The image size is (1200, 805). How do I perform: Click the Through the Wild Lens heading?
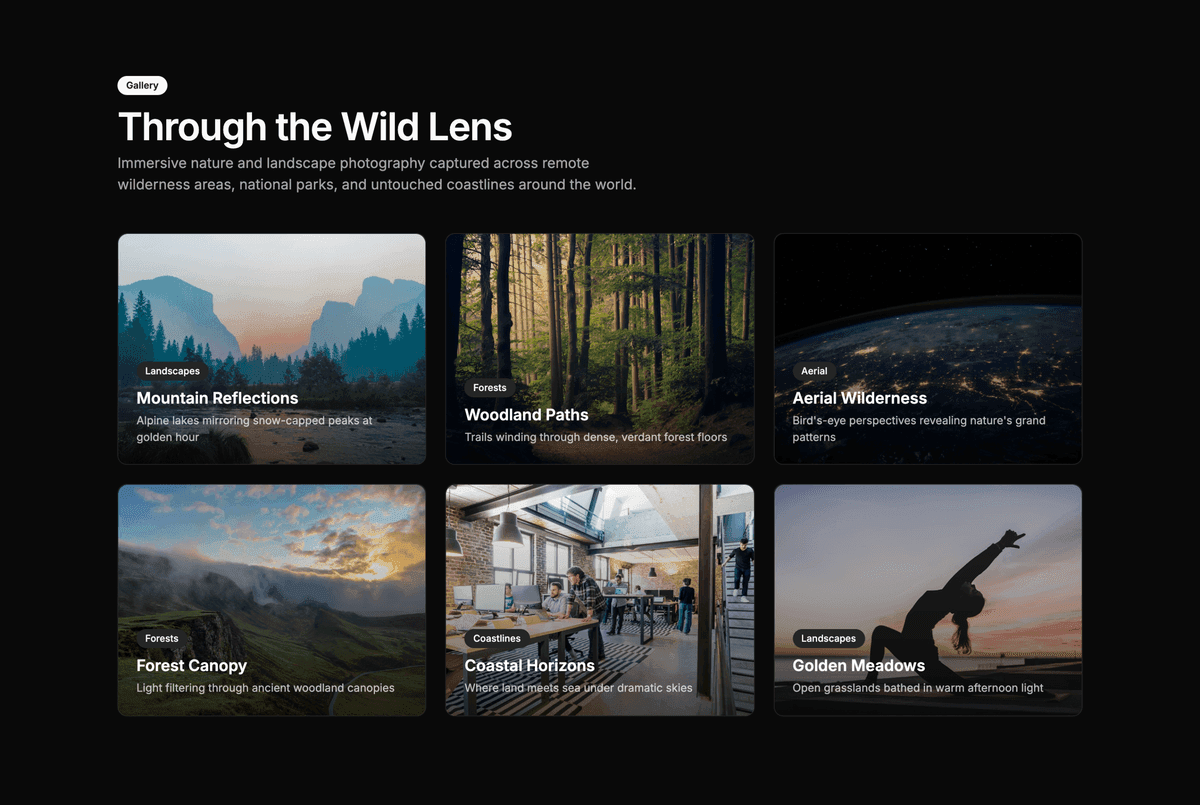(315, 127)
